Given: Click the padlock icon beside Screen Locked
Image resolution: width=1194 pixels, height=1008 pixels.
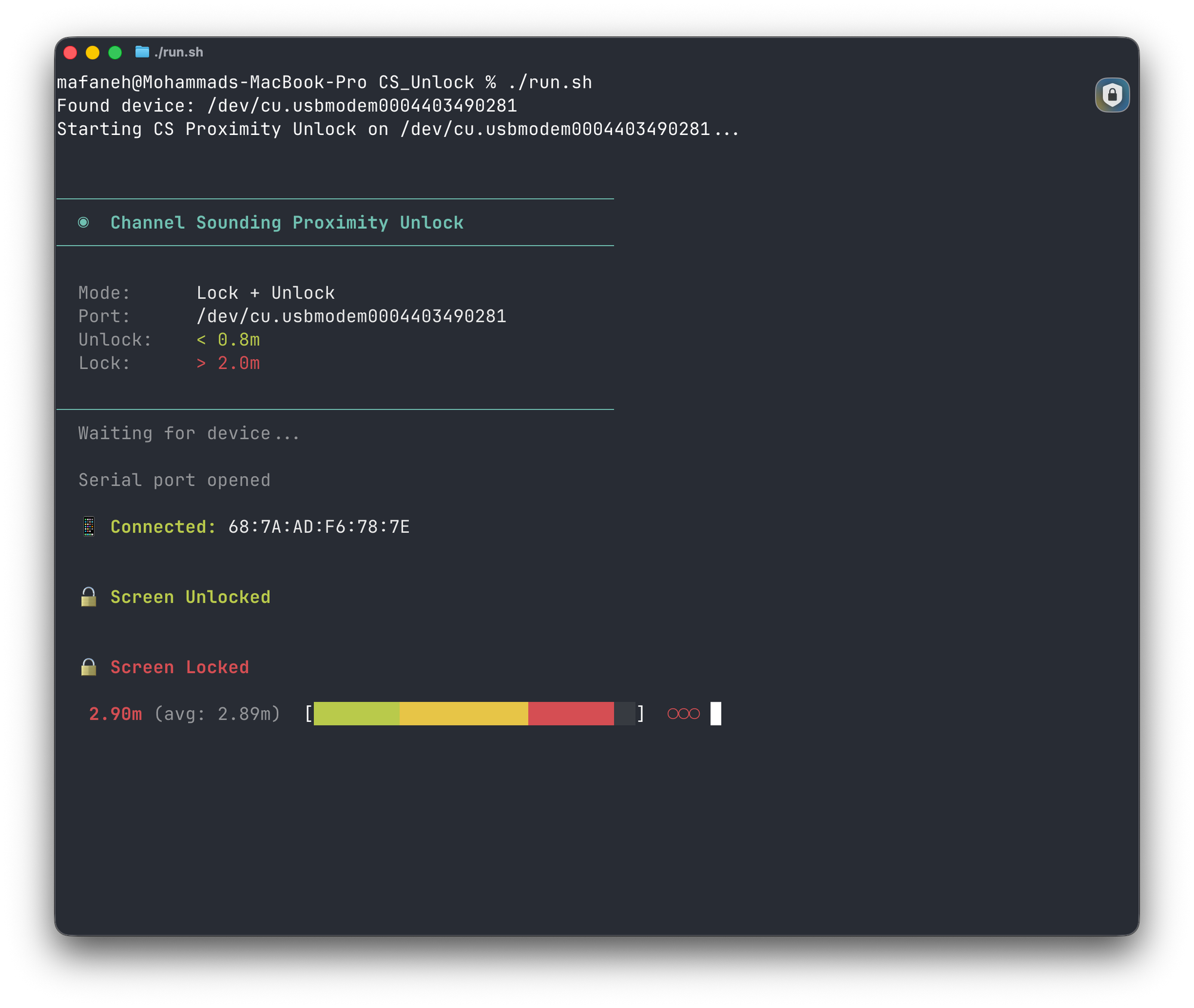Looking at the screenshot, I should [x=88, y=667].
